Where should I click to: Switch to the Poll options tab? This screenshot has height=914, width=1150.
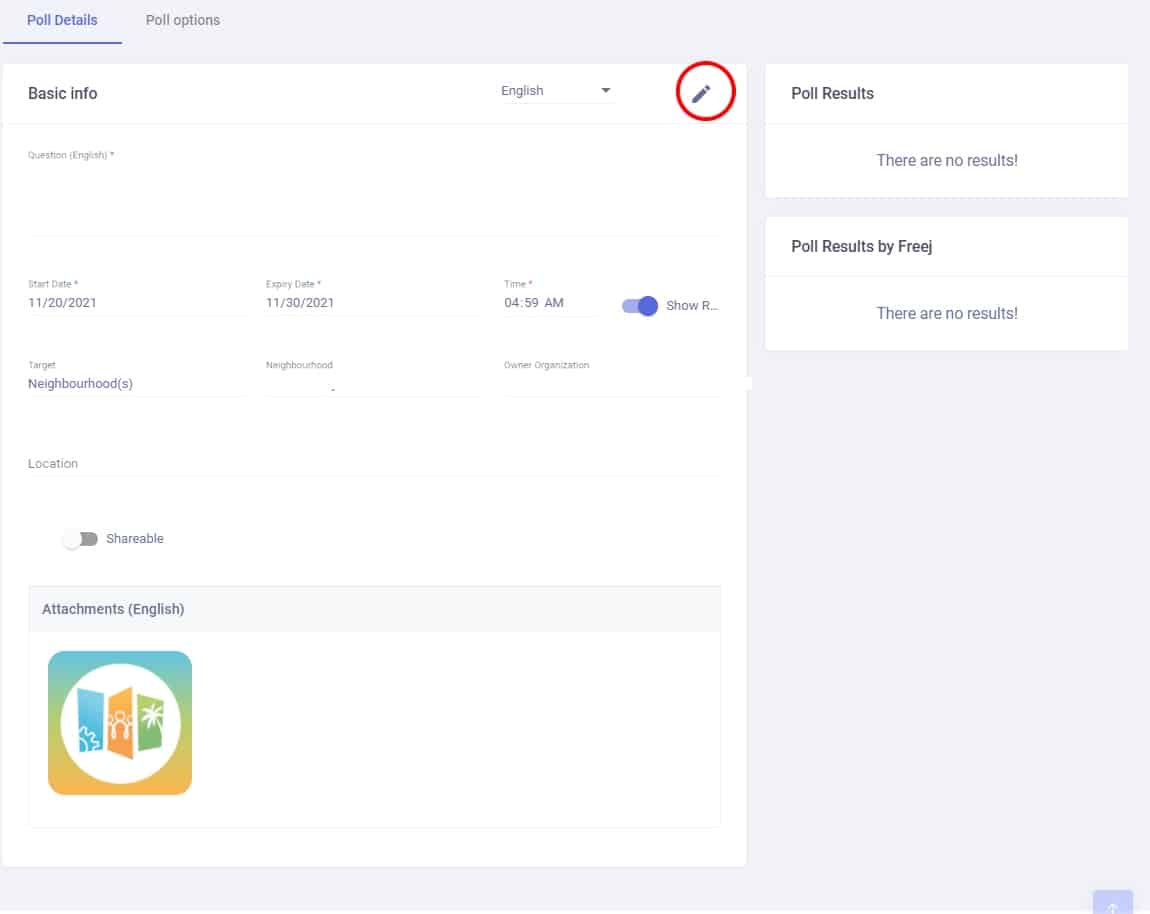[183, 20]
